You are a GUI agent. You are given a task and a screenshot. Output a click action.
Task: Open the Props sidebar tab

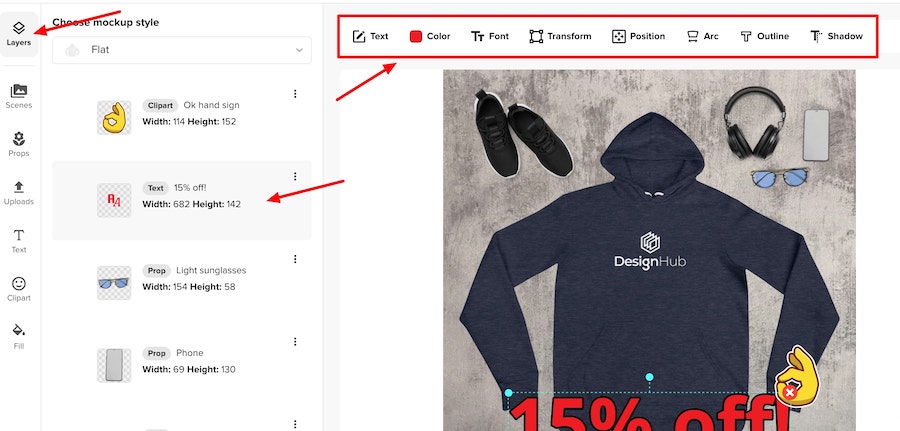[x=19, y=145]
